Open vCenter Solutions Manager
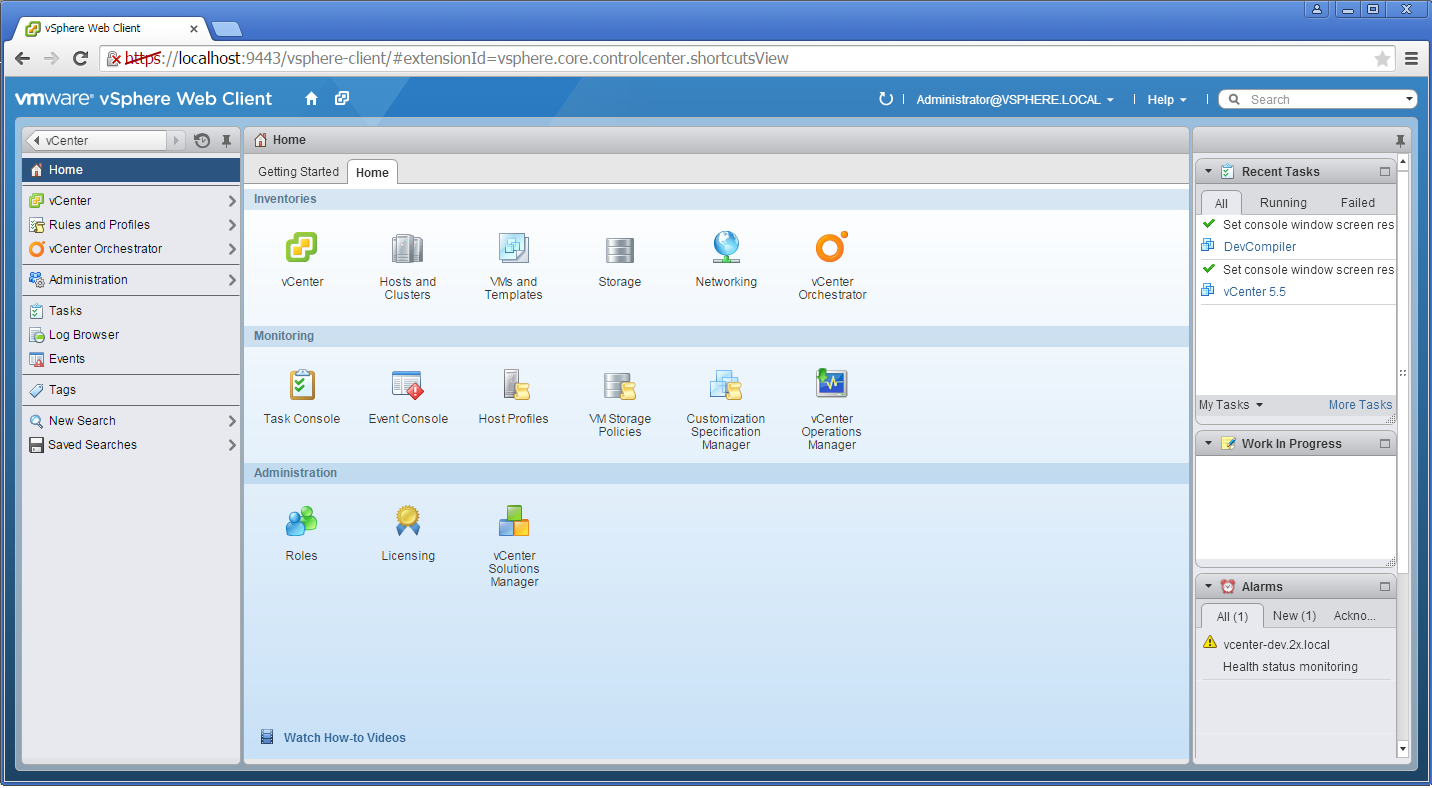1432x788 pixels. tap(514, 521)
